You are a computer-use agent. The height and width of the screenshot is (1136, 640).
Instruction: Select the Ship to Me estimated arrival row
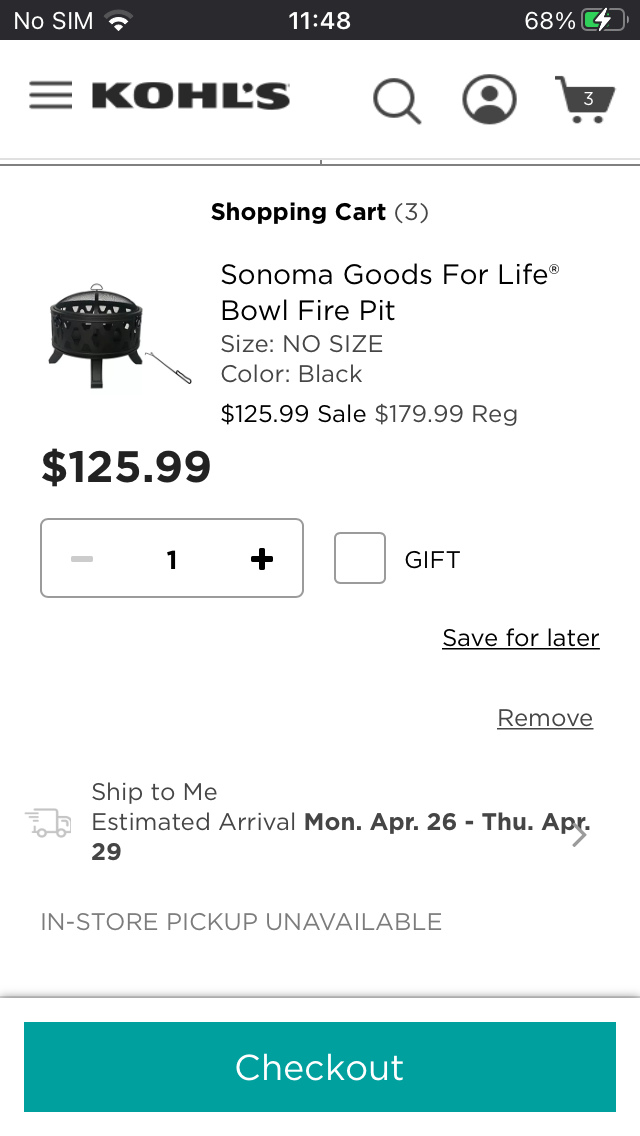[320, 822]
